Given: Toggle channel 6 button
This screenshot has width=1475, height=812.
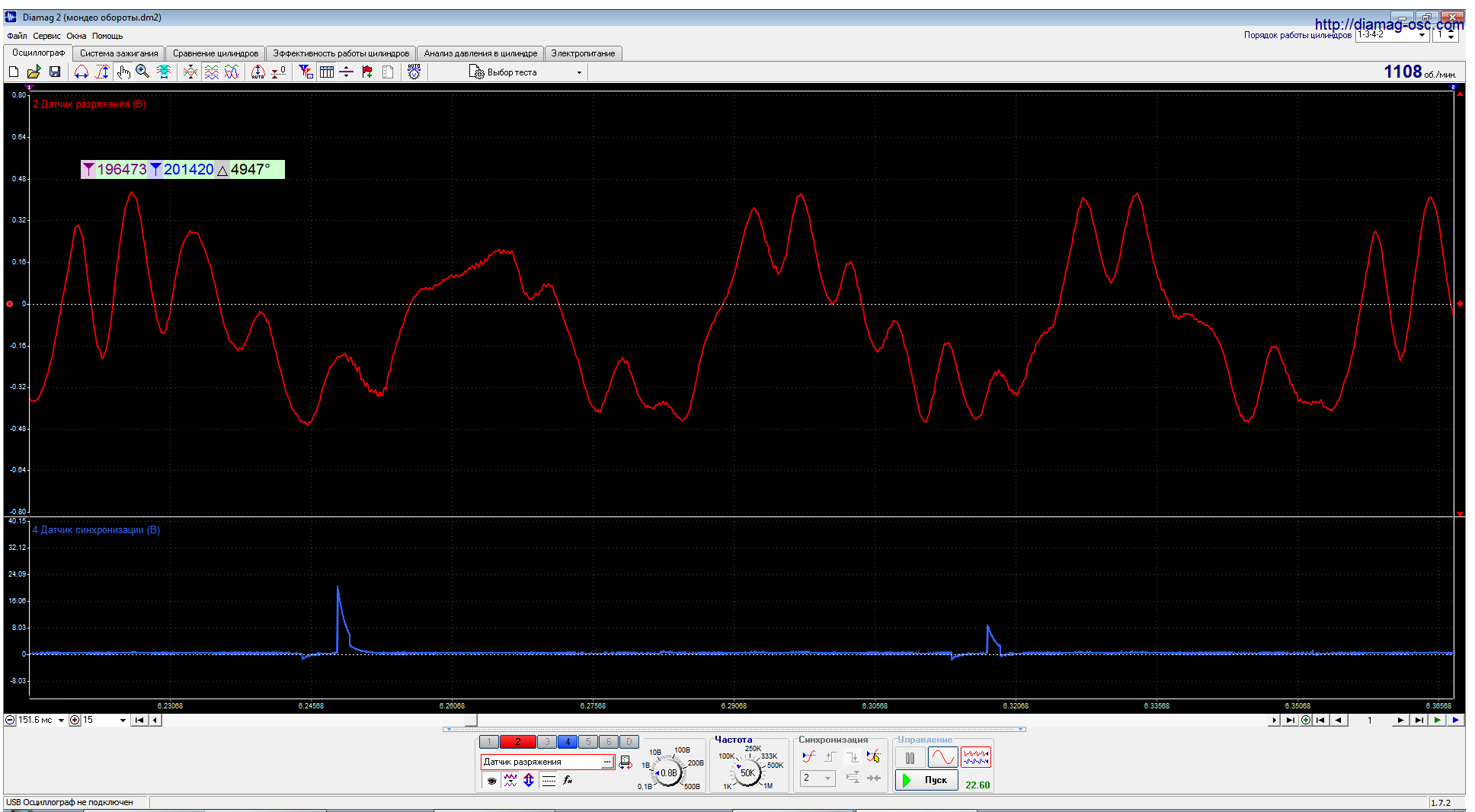Looking at the screenshot, I should click(609, 742).
